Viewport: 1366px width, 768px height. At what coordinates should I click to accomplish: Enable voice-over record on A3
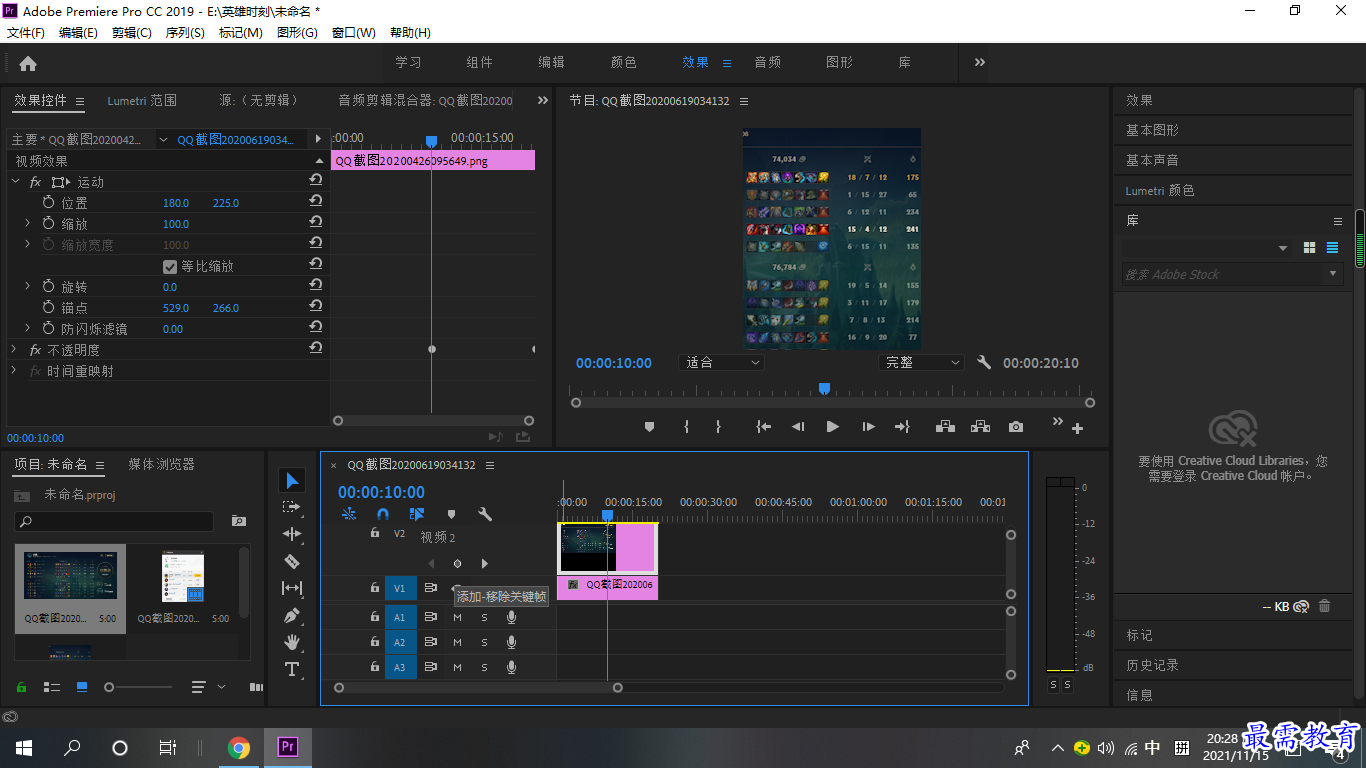pos(511,667)
